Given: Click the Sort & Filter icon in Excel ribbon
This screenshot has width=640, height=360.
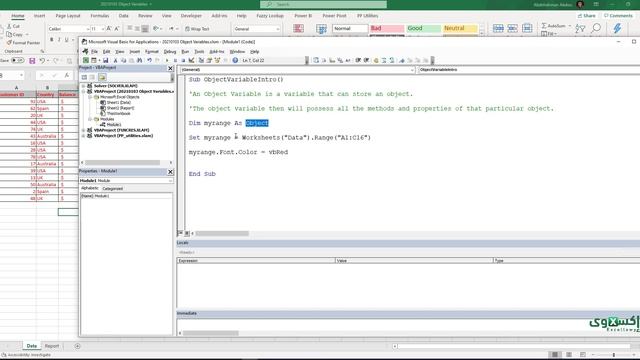Looking at the screenshot, I should (x=580, y=28).
